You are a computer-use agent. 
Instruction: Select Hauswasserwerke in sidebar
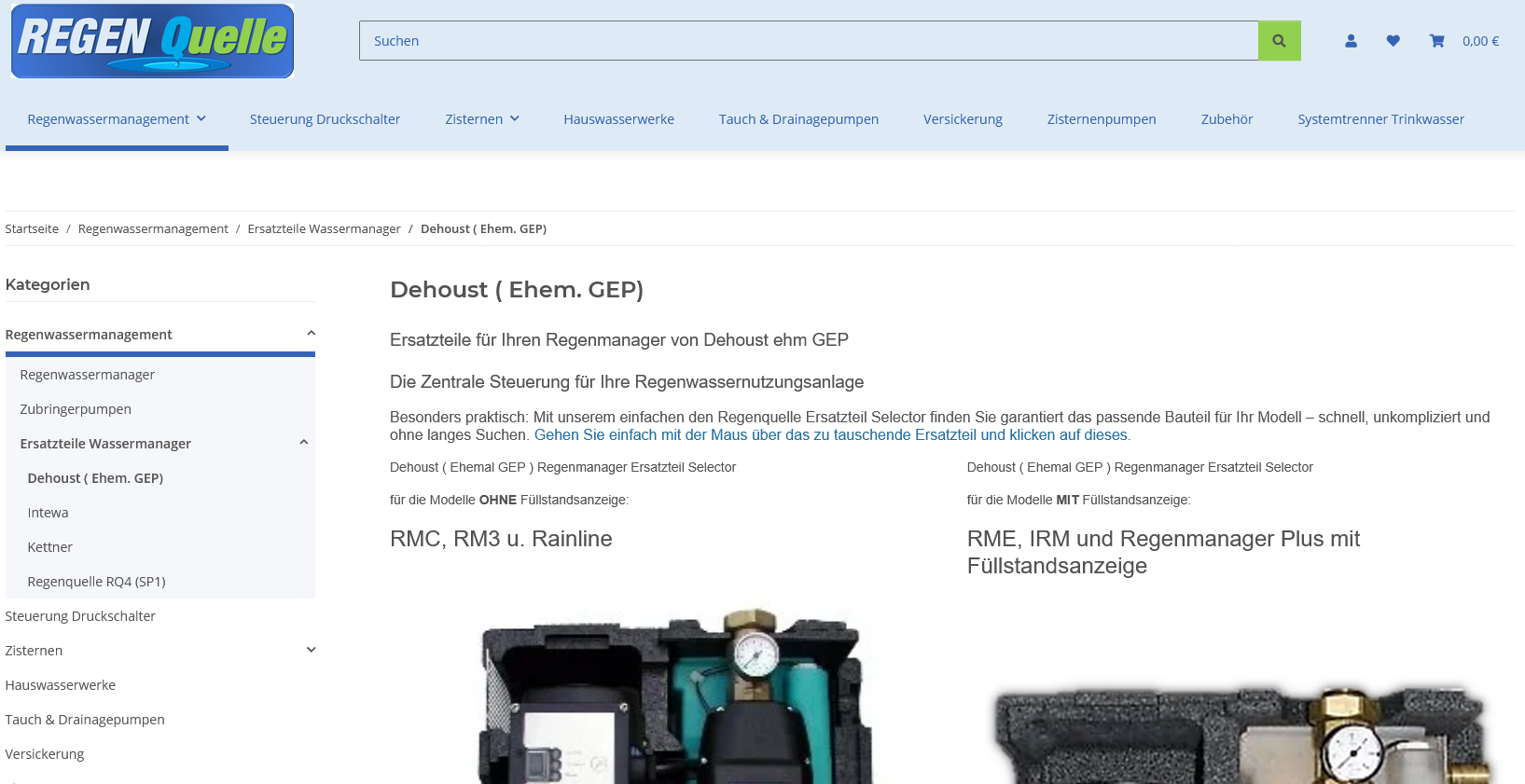click(61, 685)
